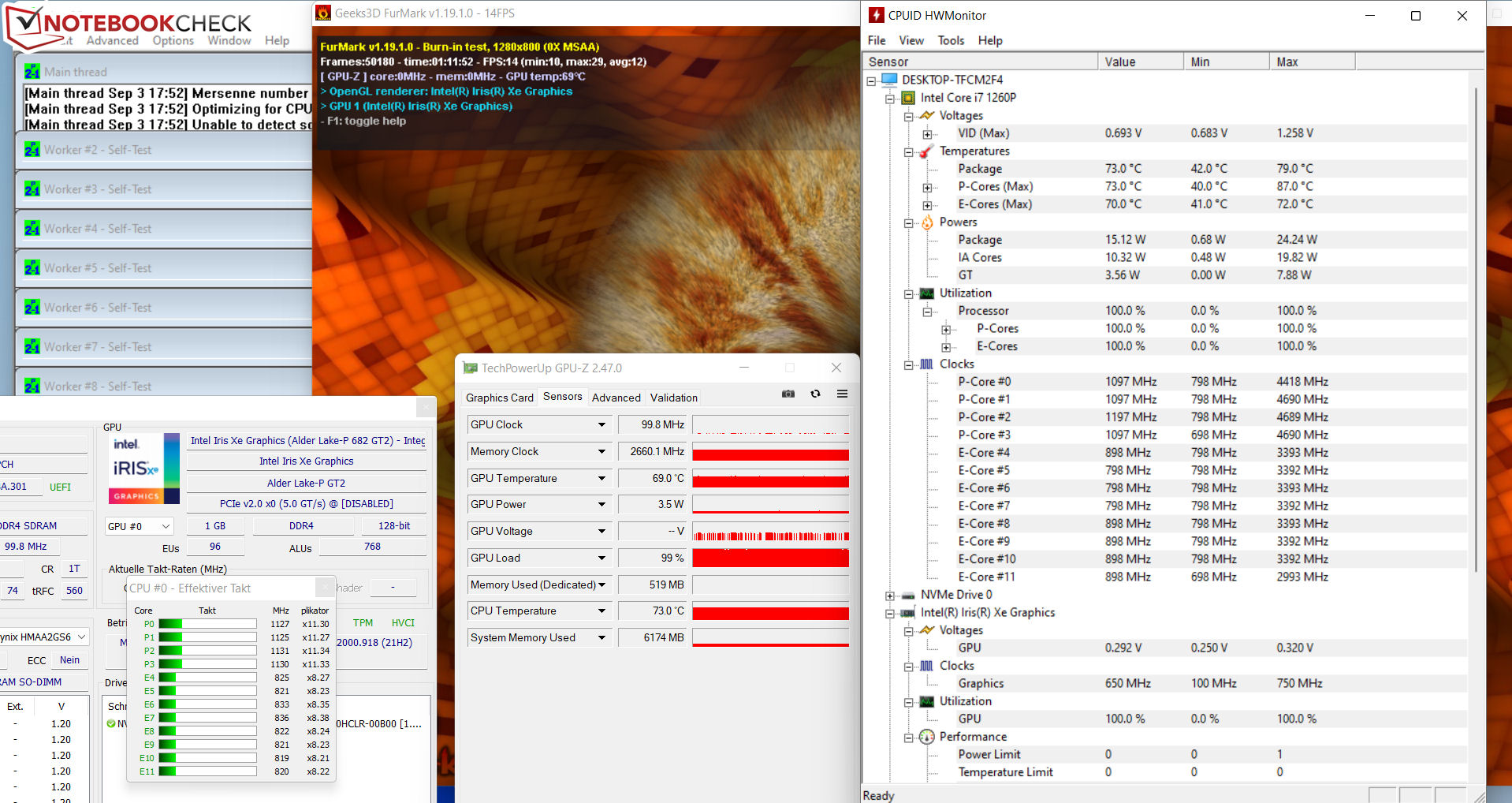Click the GPU-Z refresh icon
This screenshot has height=803, width=1512.
click(815, 394)
